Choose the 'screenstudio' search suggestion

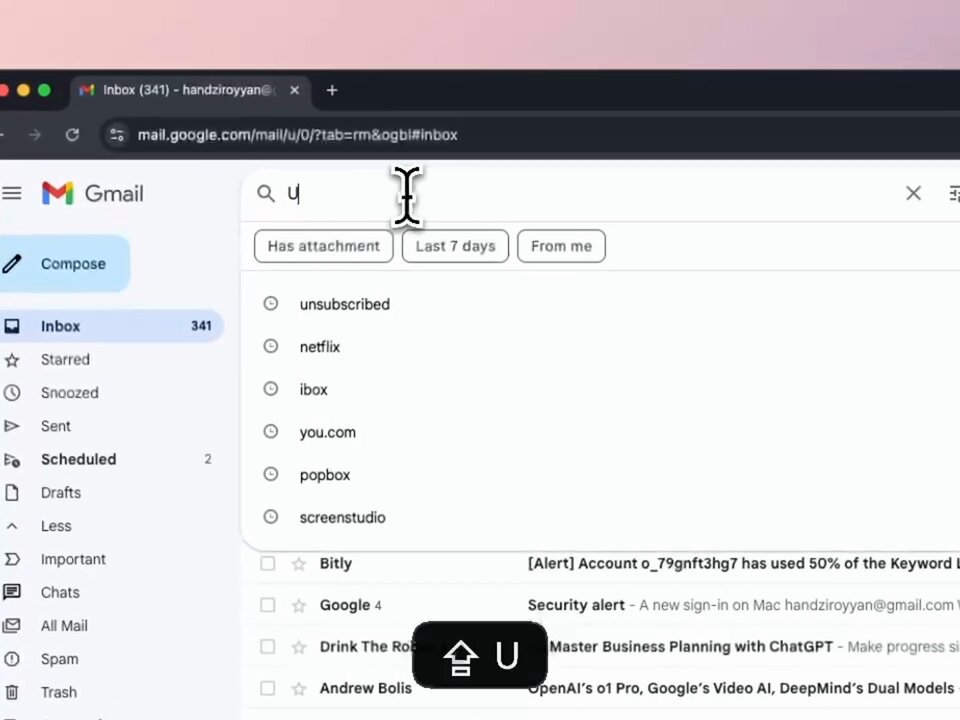(343, 518)
